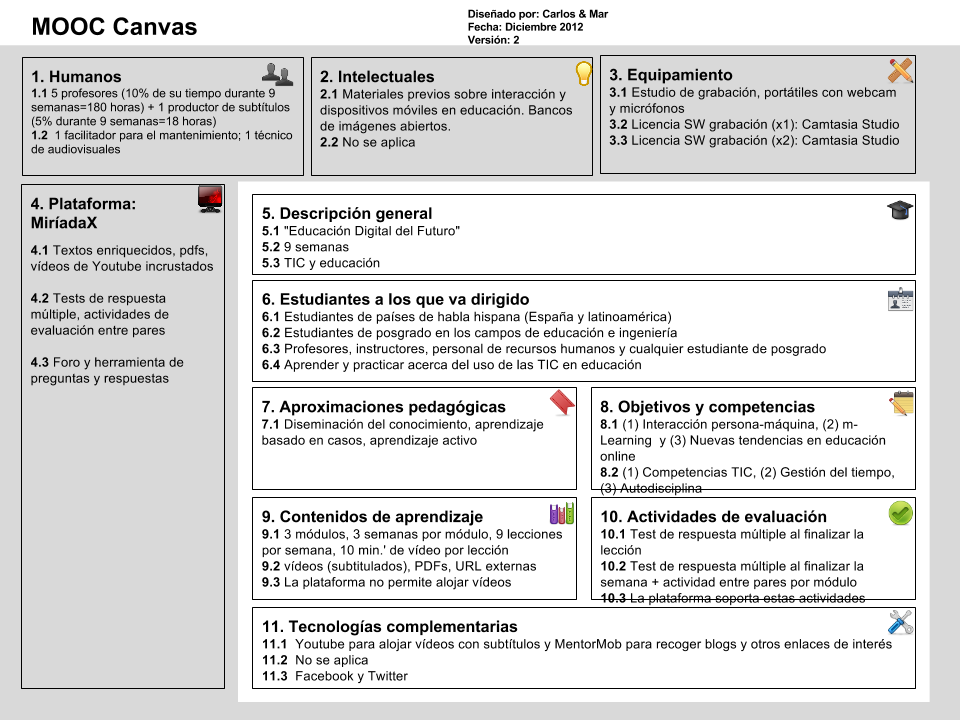The height and width of the screenshot is (720, 960).
Task: Click item 6.4 Aprender y practicar TIC
Action: pos(452,364)
